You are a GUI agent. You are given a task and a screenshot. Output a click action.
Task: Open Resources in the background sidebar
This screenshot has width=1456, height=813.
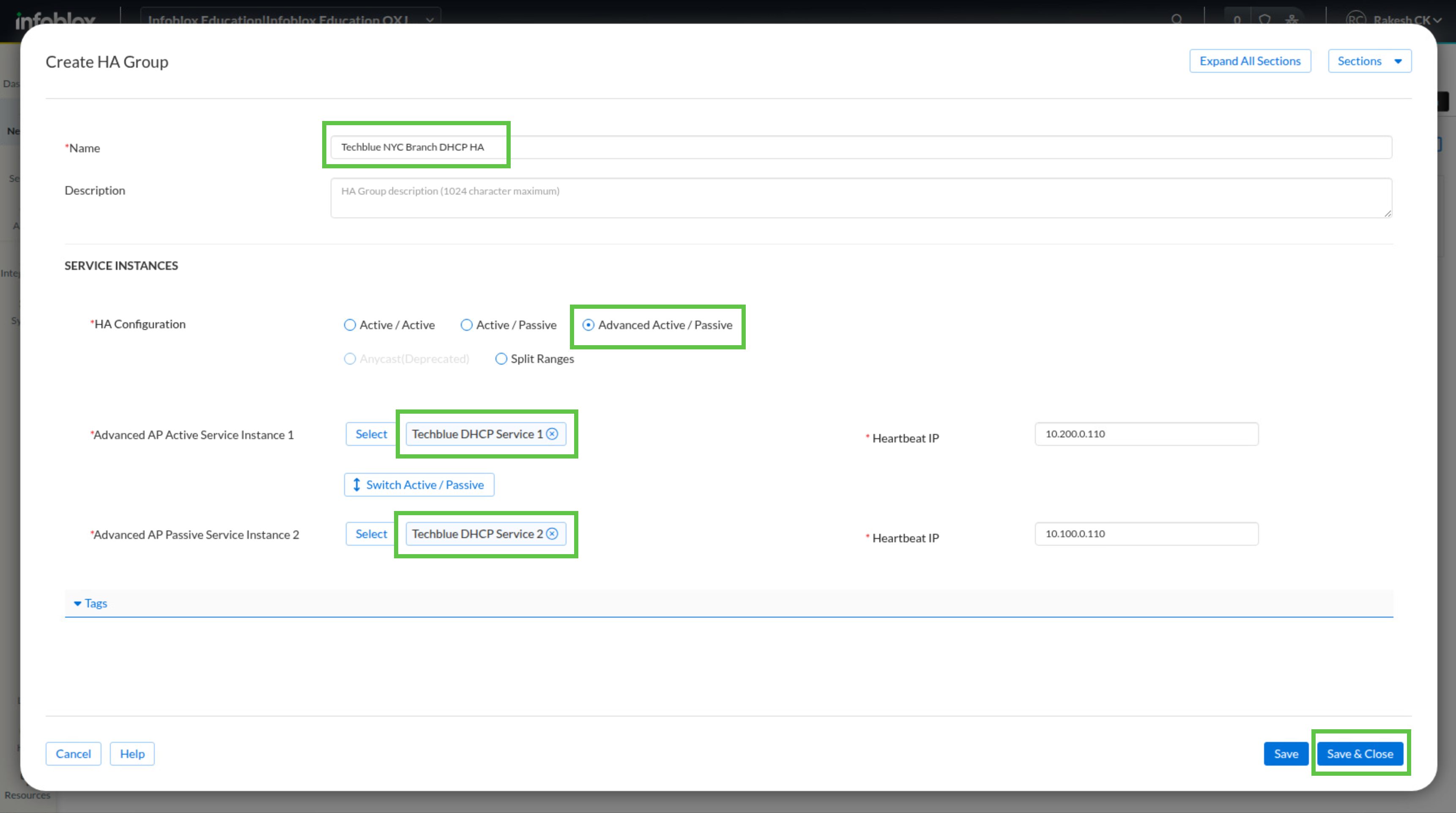point(27,795)
